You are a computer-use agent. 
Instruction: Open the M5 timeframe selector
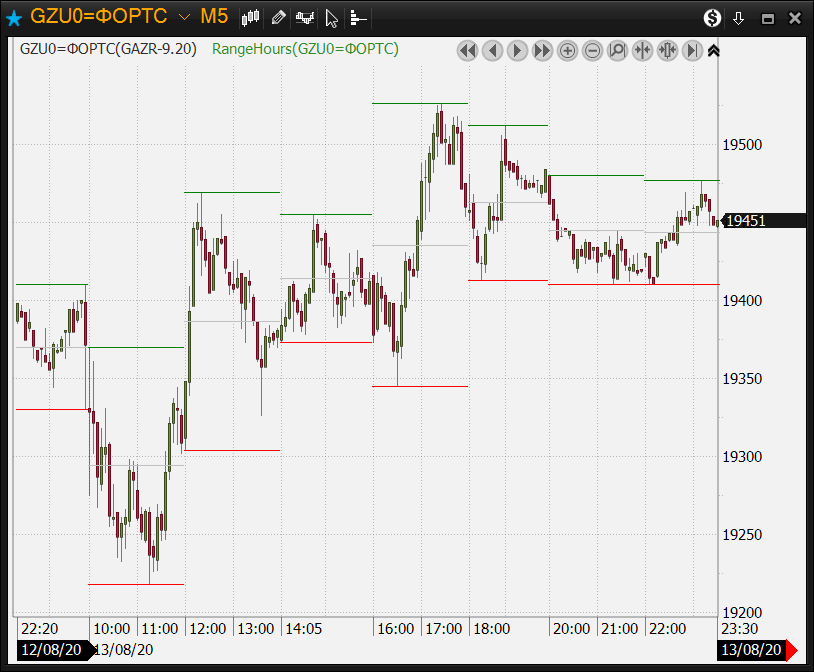[214, 17]
